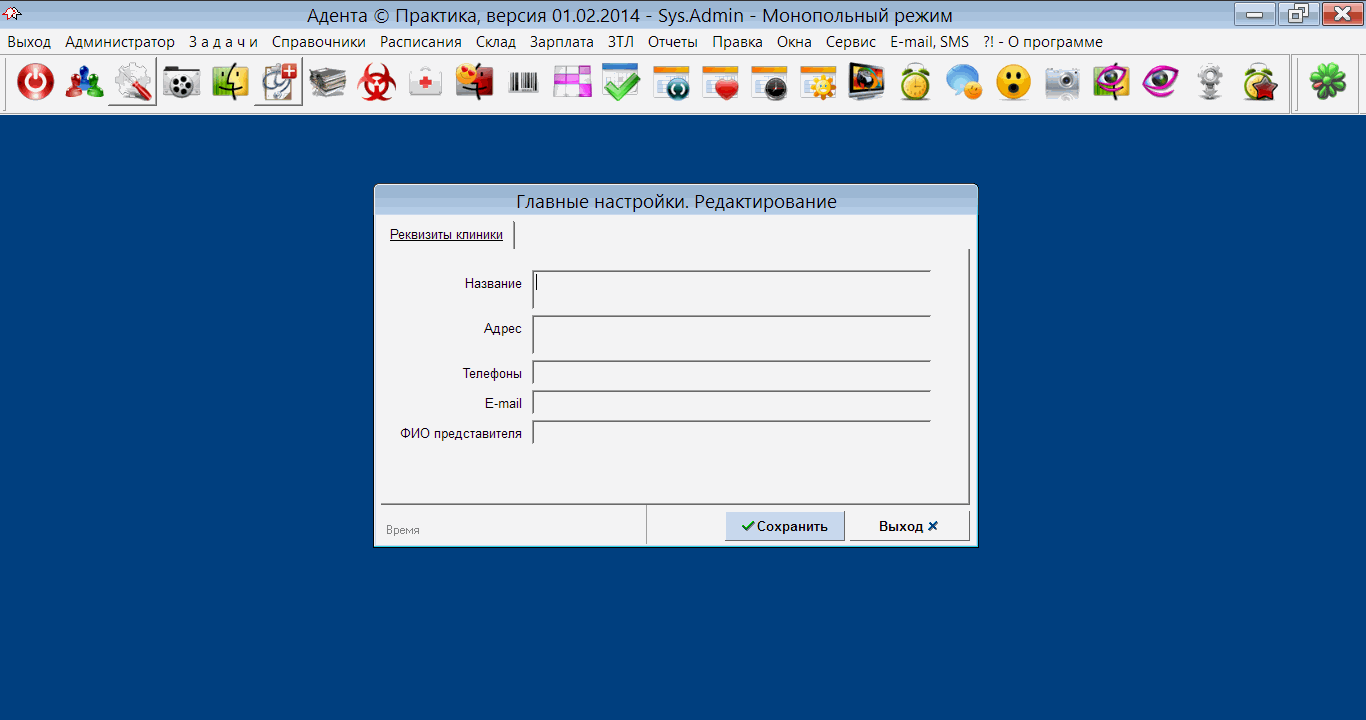Image resolution: width=1366 pixels, height=720 pixels.
Task: Open the Отчеты menu
Action: pos(672,42)
